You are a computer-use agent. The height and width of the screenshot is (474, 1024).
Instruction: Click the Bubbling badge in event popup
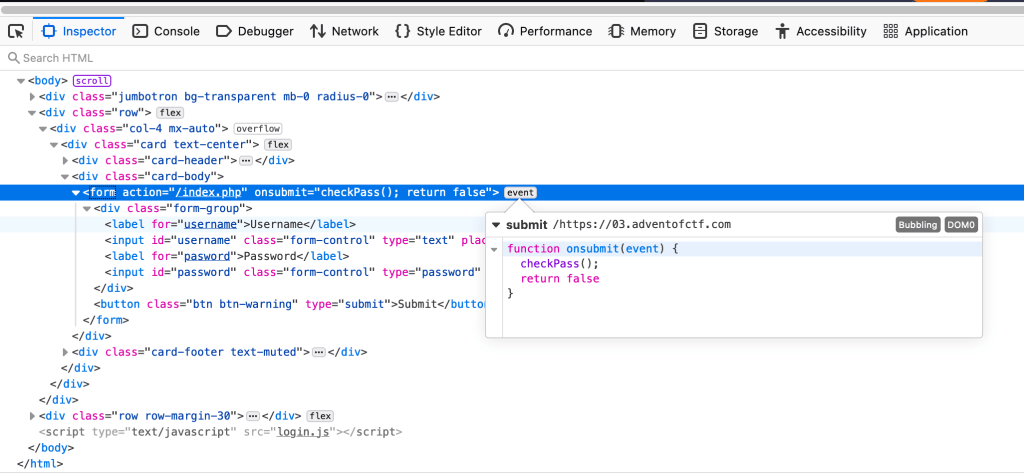pos(918,225)
